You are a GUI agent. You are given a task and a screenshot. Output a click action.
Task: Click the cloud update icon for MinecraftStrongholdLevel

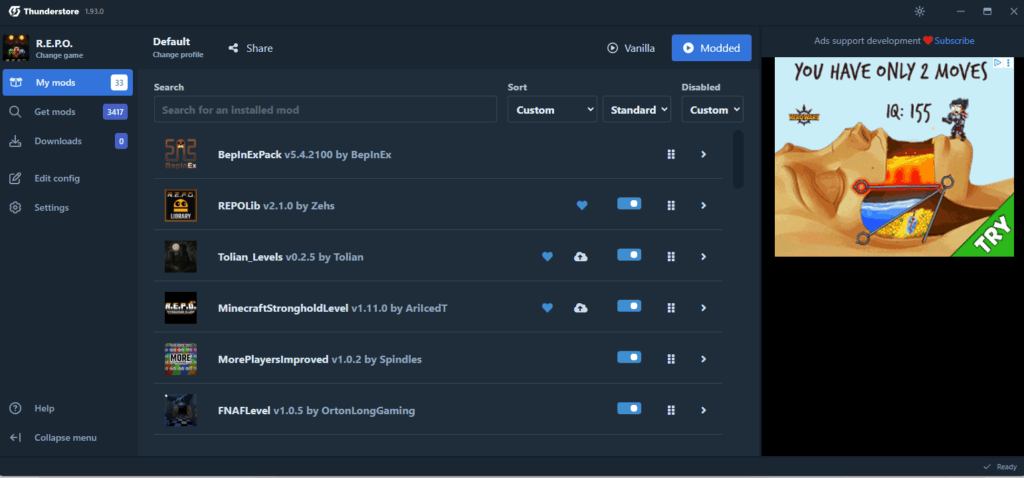581,308
